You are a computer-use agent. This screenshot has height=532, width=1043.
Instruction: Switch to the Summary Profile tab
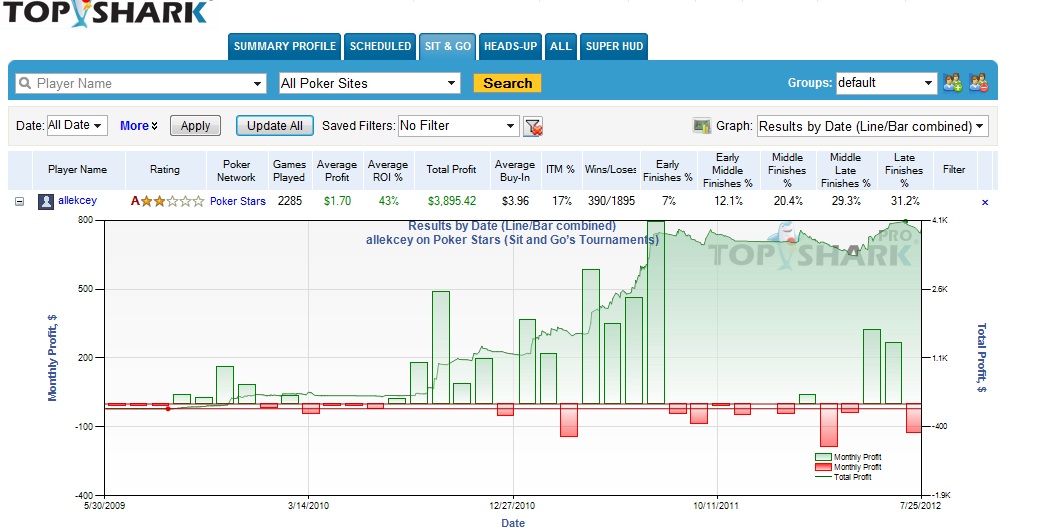point(284,46)
